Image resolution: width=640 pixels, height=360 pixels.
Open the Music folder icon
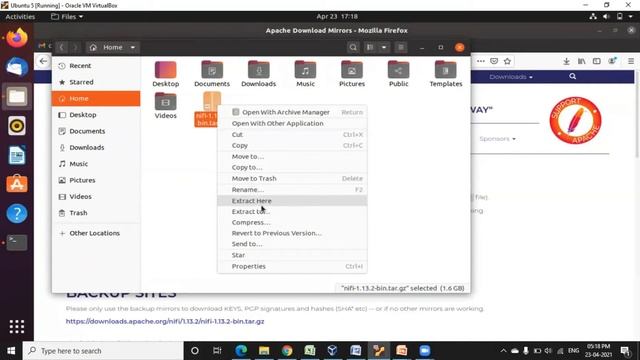(305, 74)
